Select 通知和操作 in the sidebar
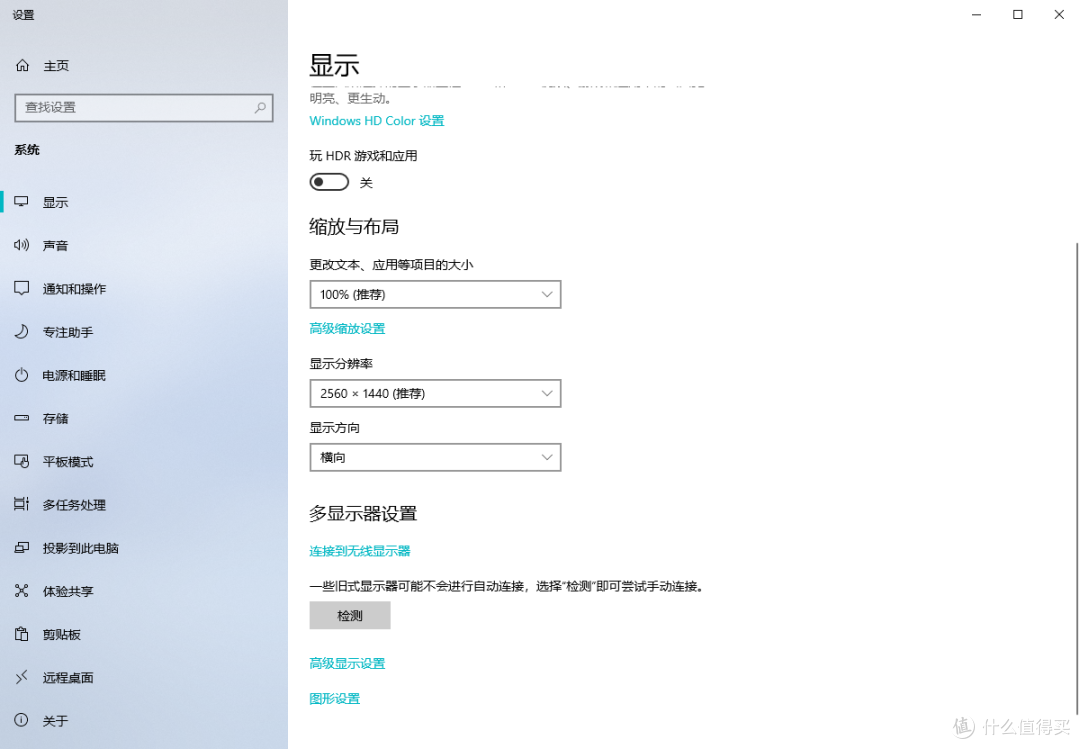The width and height of the screenshot is (1080, 749). [74, 288]
